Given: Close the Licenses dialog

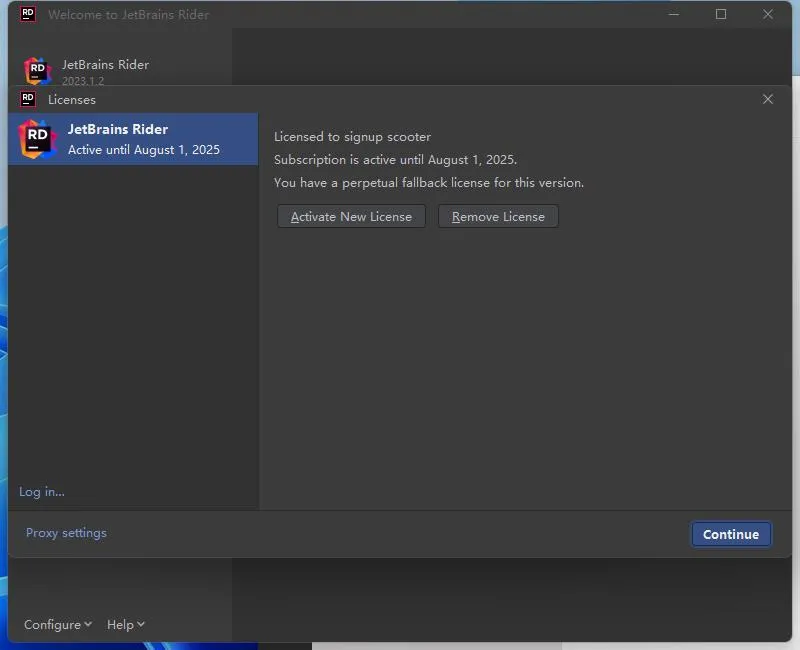Looking at the screenshot, I should coord(767,99).
